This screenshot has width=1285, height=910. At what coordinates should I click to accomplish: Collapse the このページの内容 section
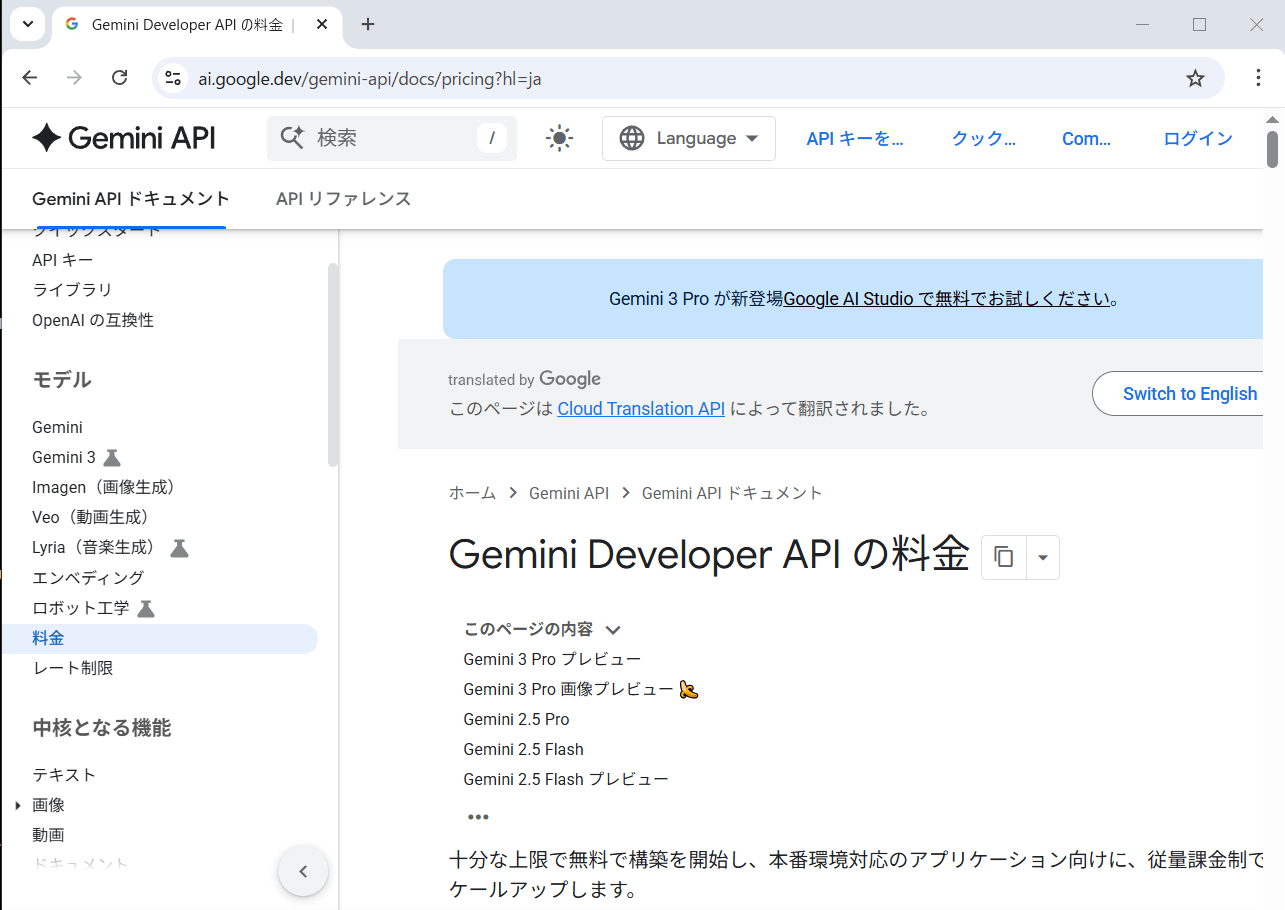pyautogui.click(x=613, y=630)
